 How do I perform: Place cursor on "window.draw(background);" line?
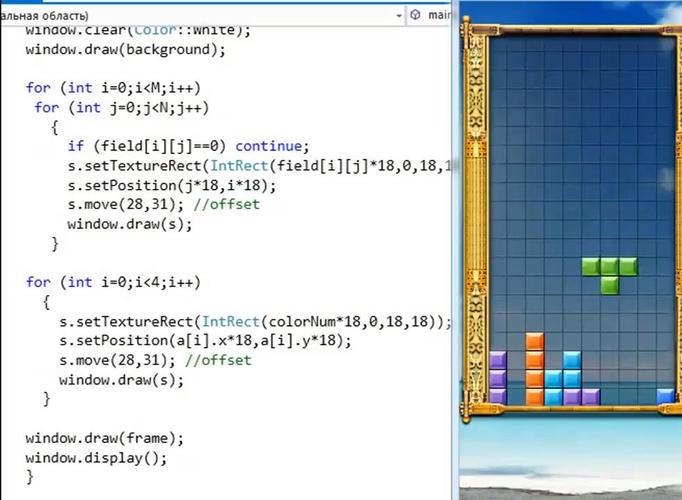click(125, 50)
